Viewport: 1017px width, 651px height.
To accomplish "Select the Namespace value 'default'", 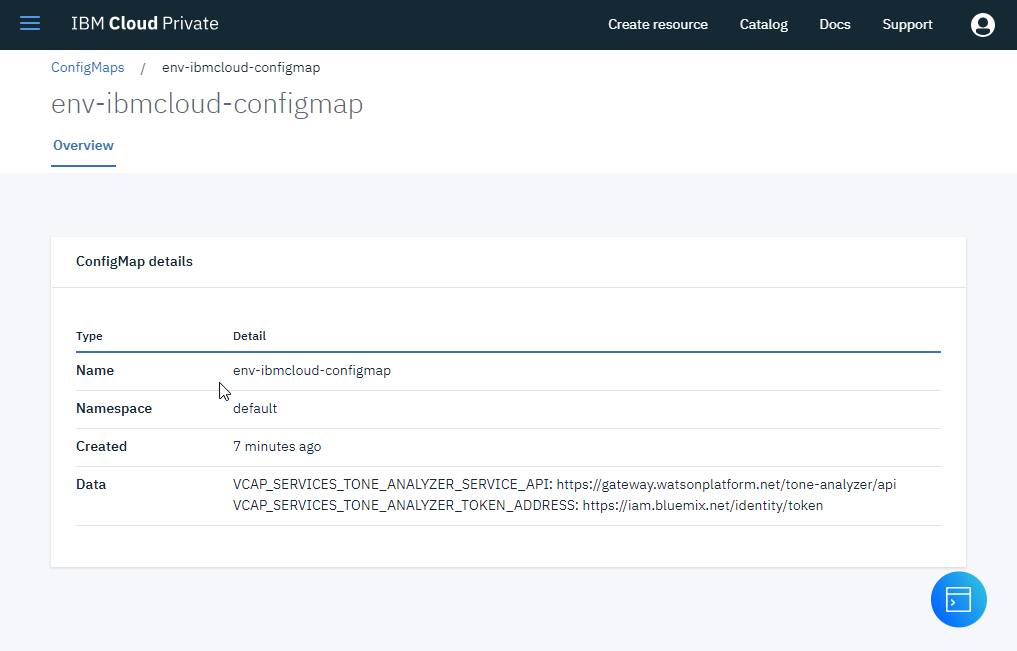I will click(x=255, y=408).
